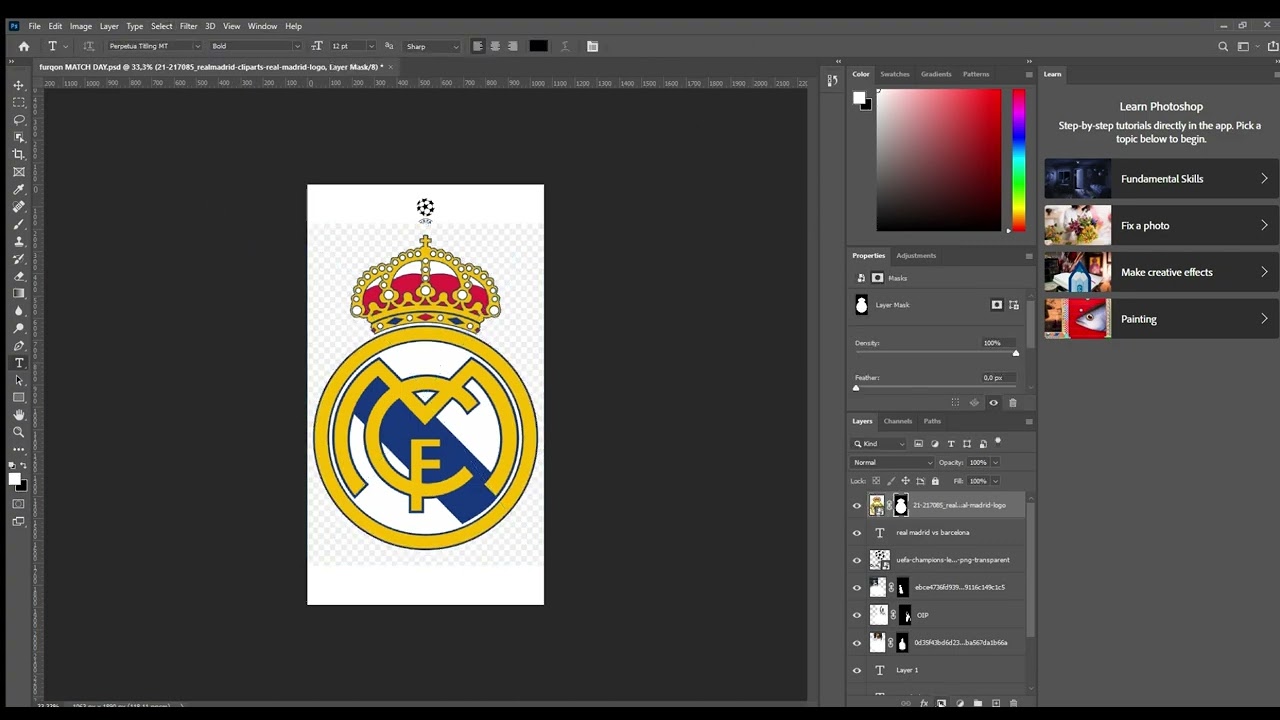The height and width of the screenshot is (720, 1280).
Task: Select the Move tool
Action: click(x=18, y=85)
